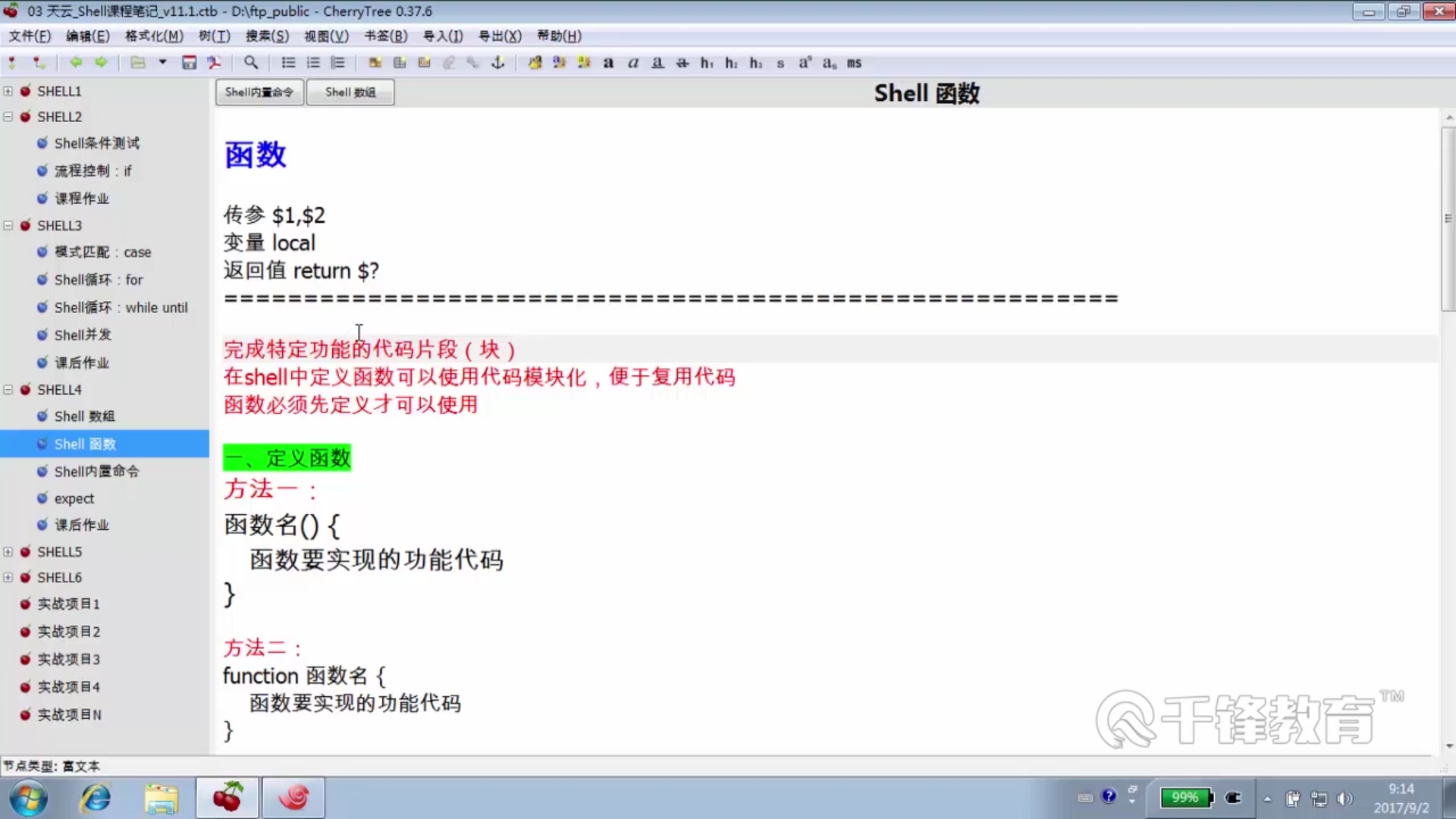Toggle monospace (ms) formatting
The height and width of the screenshot is (819, 1456).
tap(854, 63)
